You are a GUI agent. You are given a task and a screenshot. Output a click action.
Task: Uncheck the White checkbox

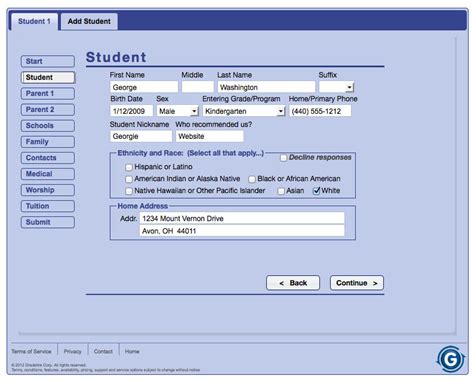[x=316, y=191]
